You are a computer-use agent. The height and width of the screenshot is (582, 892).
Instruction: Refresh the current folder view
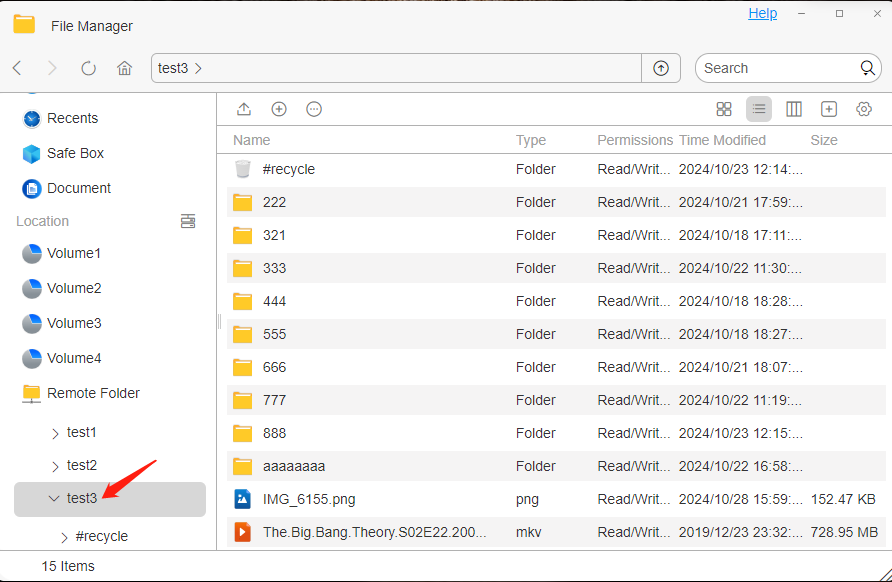click(88, 68)
